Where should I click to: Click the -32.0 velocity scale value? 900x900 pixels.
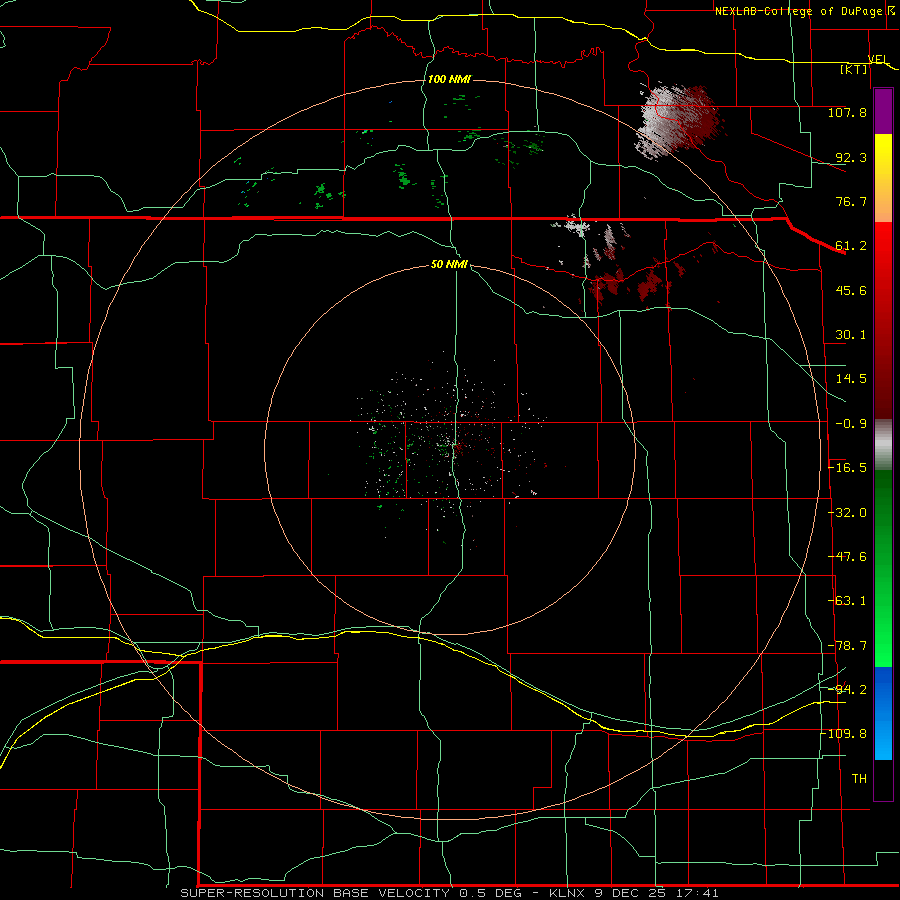click(x=848, y=513)
